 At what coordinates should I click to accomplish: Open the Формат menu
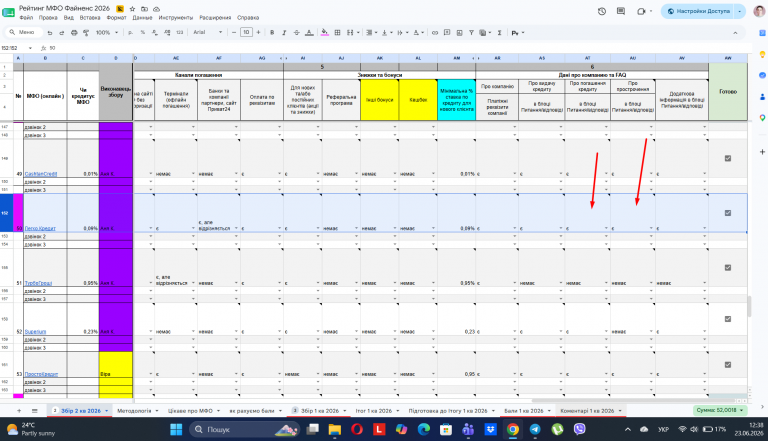[116, 18]
